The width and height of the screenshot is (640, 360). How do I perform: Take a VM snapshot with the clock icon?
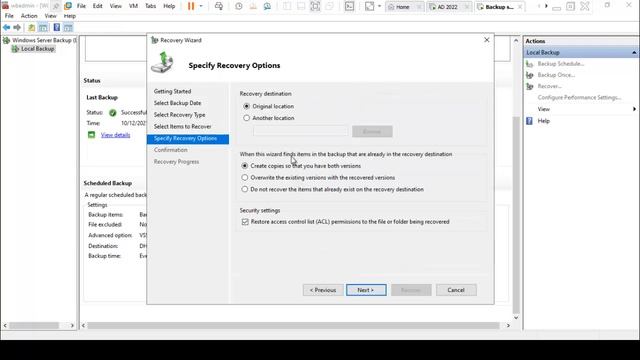[x=239, y=6]
